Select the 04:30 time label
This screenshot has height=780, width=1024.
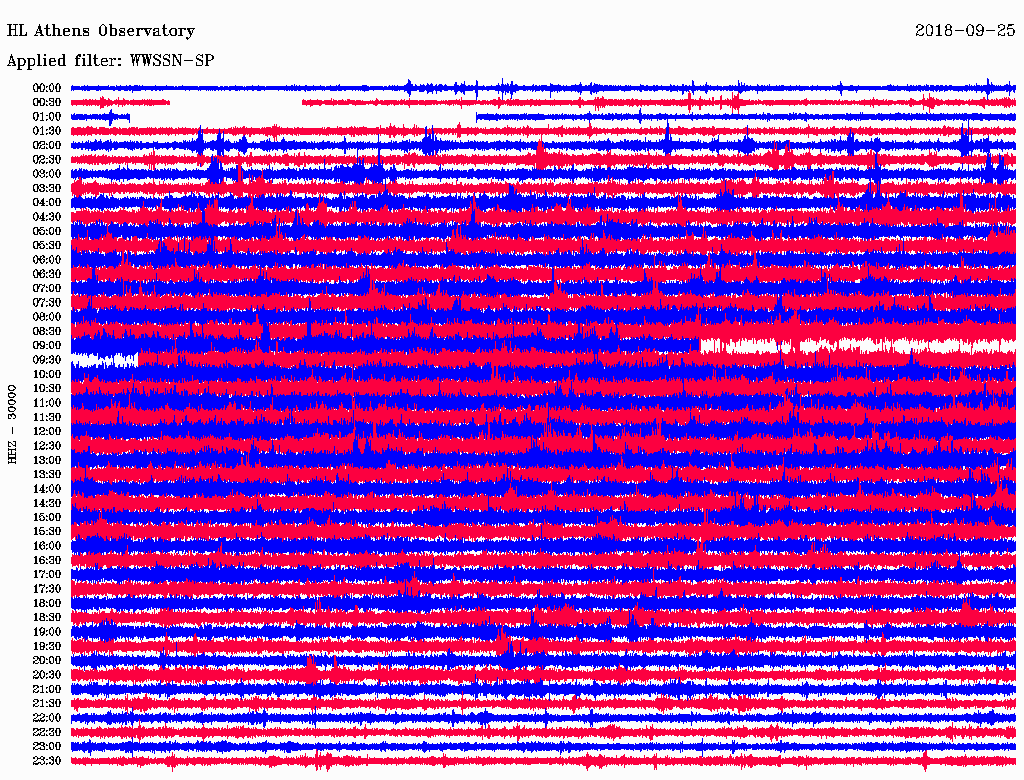[47, 217]
